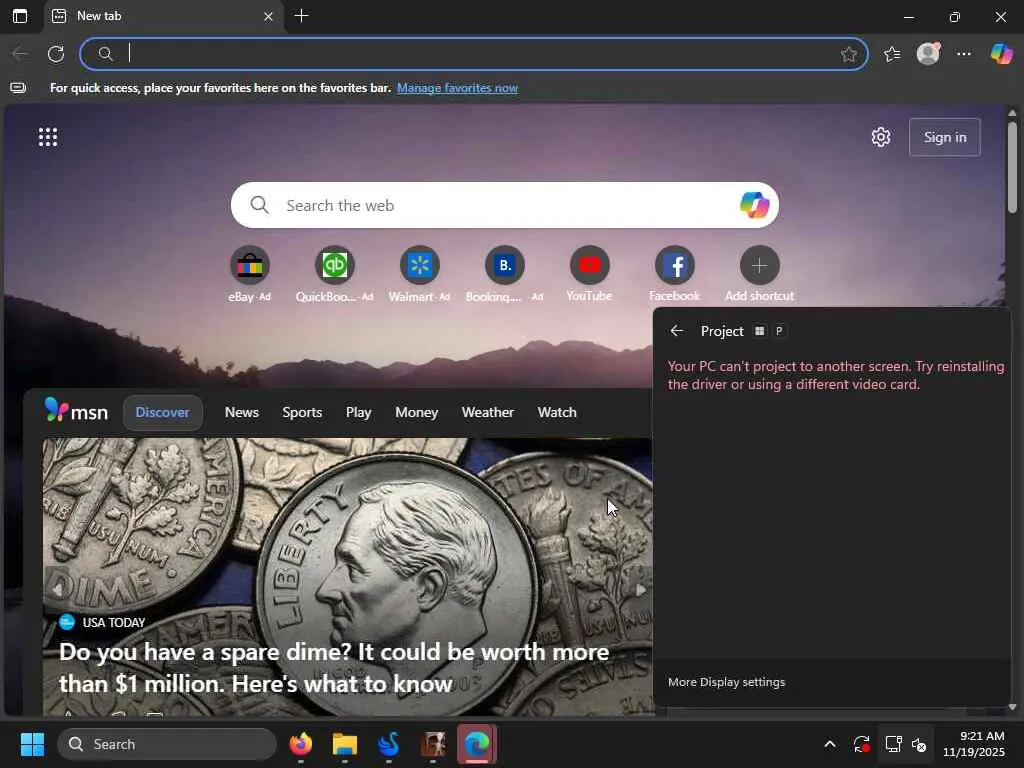The image size is (1024, 768).
Task: Open the clock showing 9:21 AM
Action: tap(973, 744)
